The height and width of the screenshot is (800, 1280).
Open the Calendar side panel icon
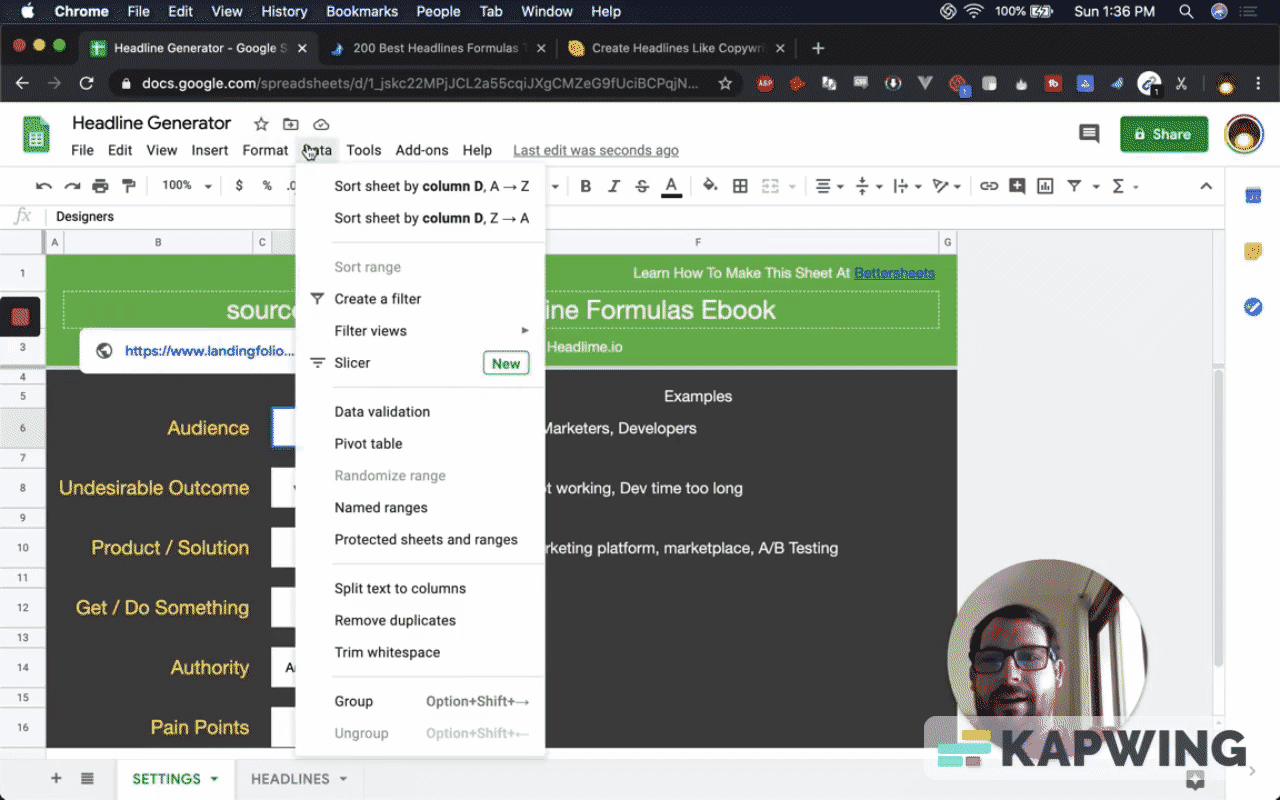pyautogui.click(x=1253, y=196)
